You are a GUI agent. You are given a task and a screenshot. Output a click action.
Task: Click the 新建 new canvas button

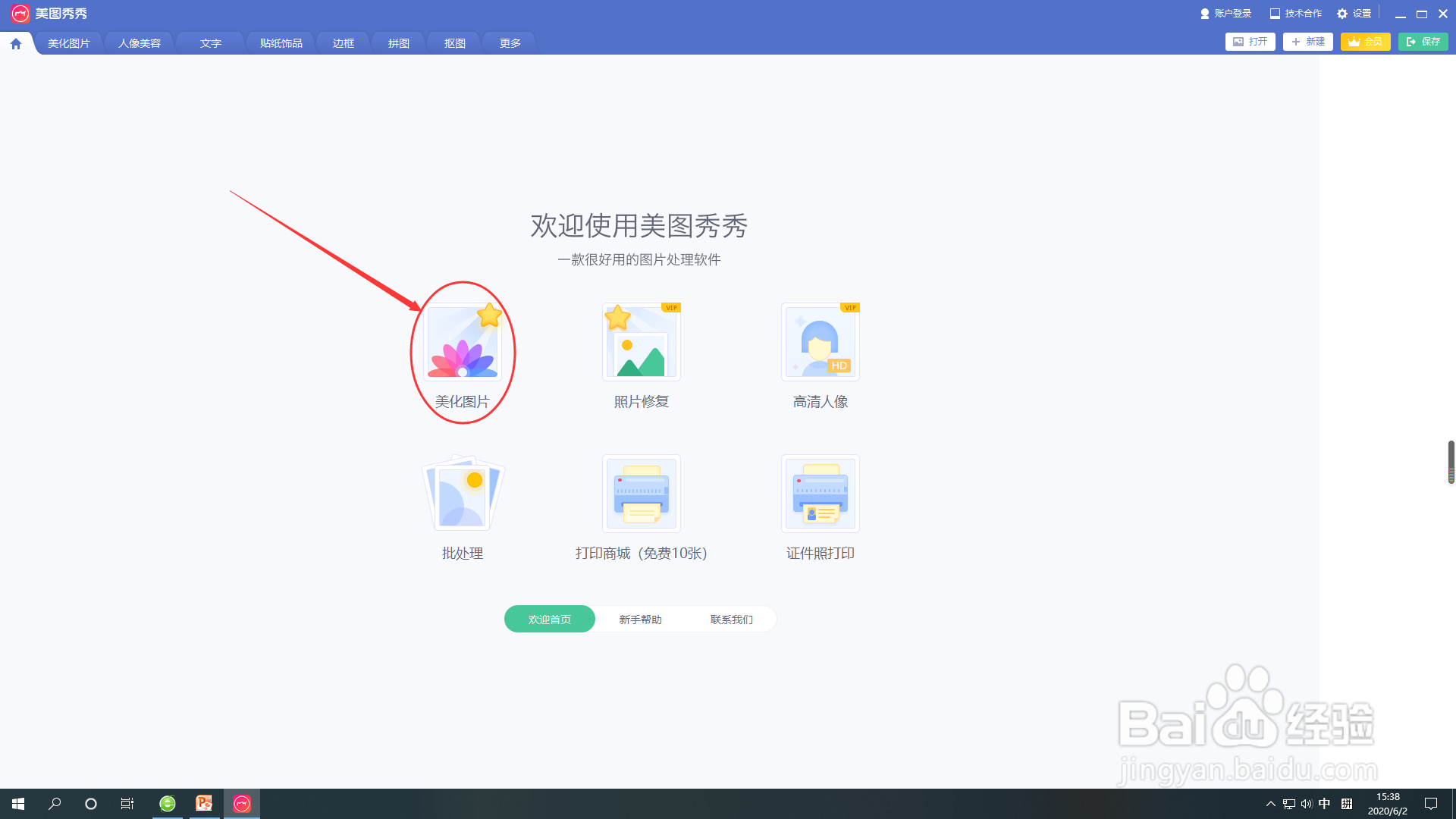1308,42
